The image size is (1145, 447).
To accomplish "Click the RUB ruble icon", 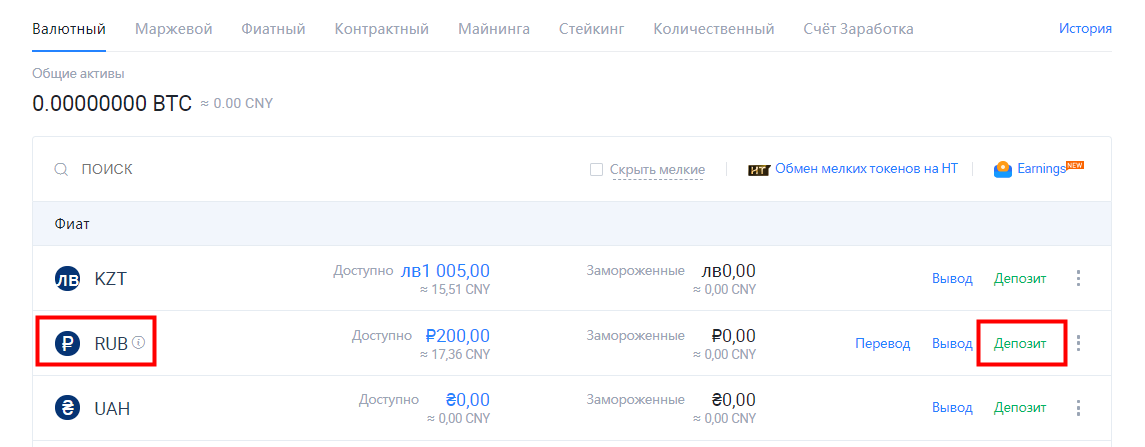I will pos(68,343).
